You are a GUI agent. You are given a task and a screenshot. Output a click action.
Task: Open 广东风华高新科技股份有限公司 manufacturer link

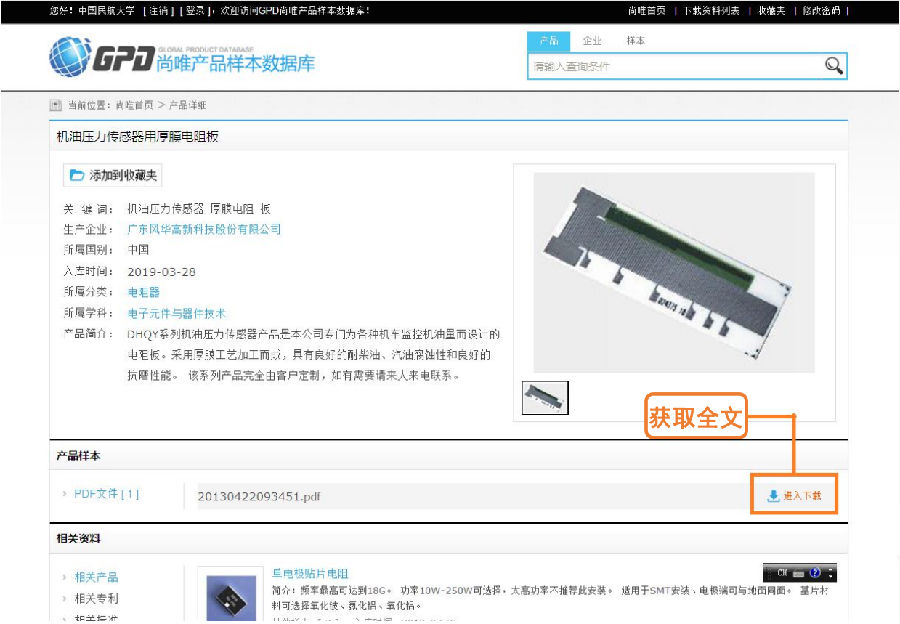pos(204,229)
